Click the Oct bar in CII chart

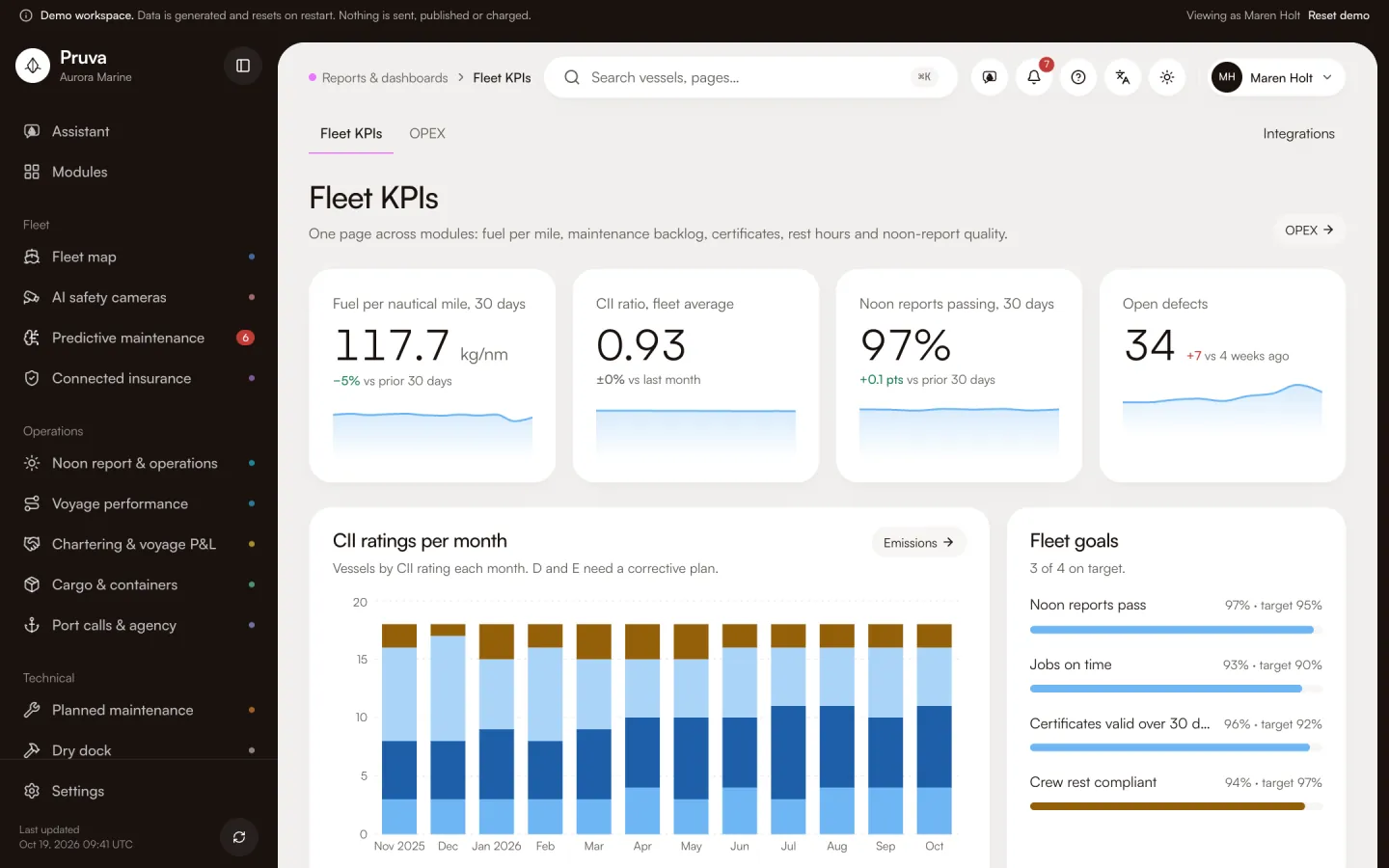click(x=934, y=729)
